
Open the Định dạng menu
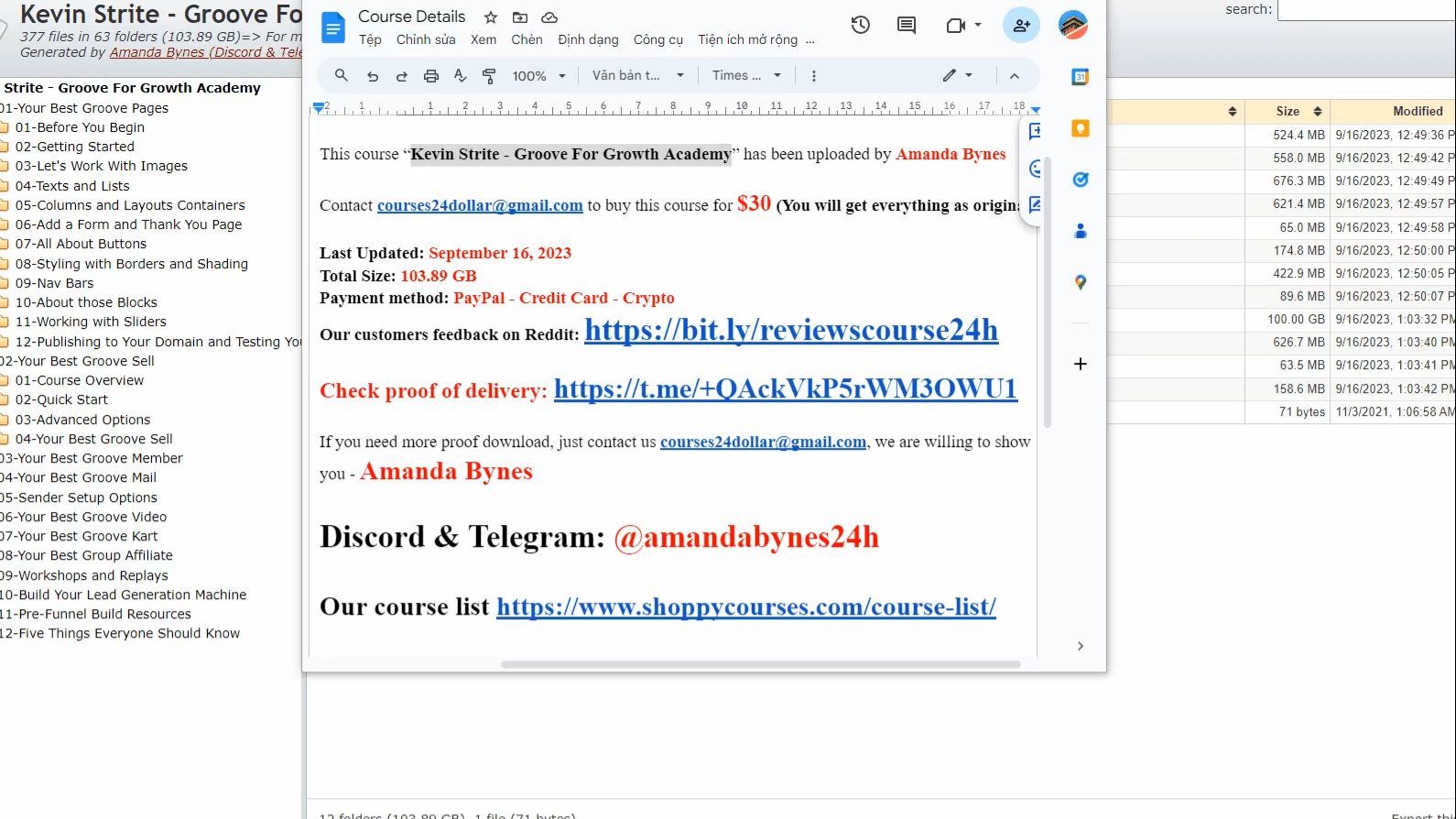tap(588, 39)
